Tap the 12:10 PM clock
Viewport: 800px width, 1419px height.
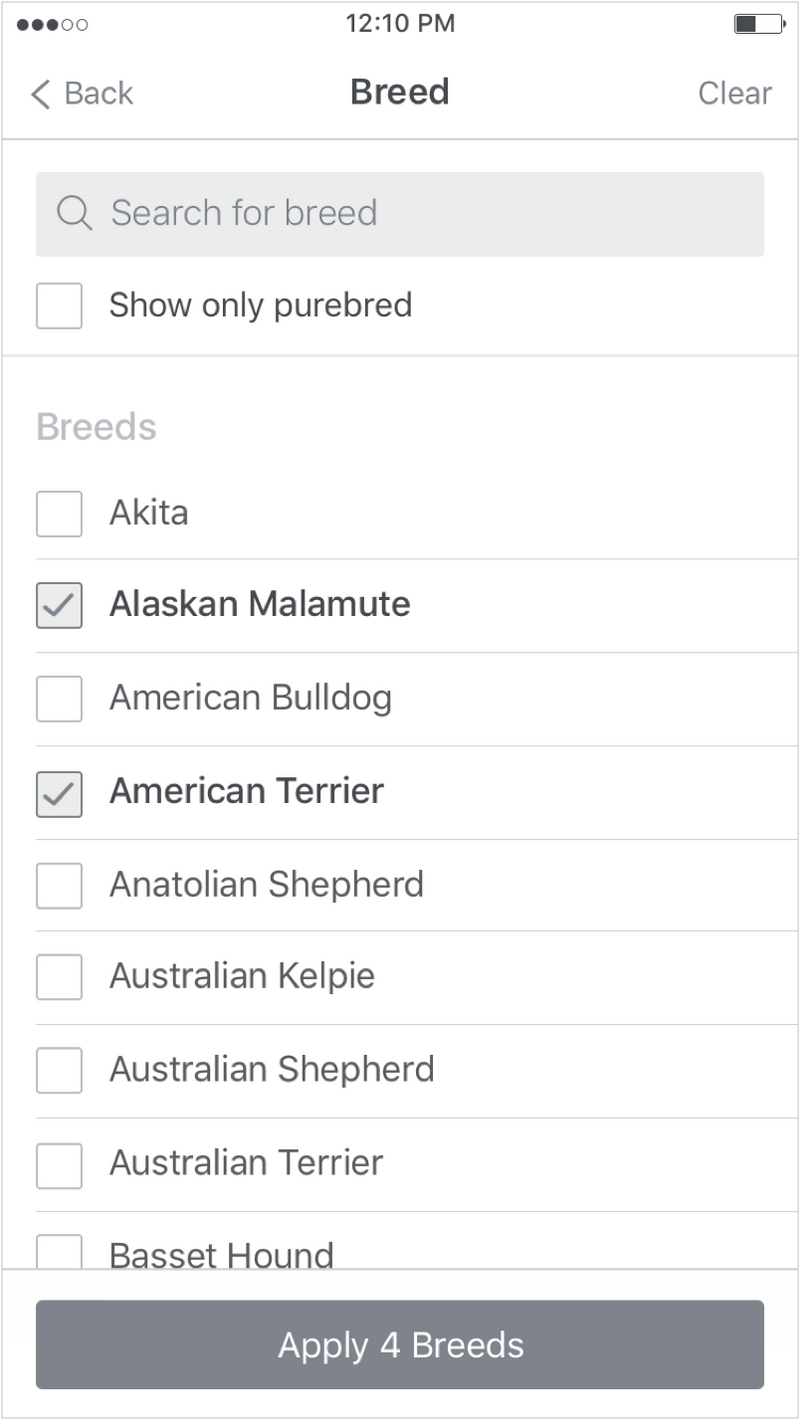(400, 23)
